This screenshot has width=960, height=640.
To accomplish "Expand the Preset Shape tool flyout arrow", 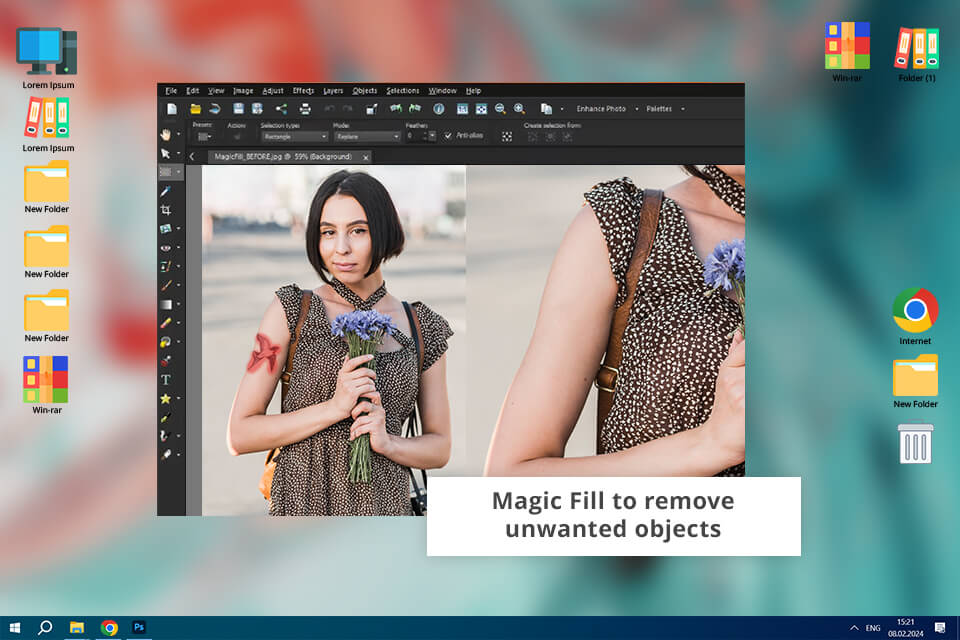I will point(179,399).
